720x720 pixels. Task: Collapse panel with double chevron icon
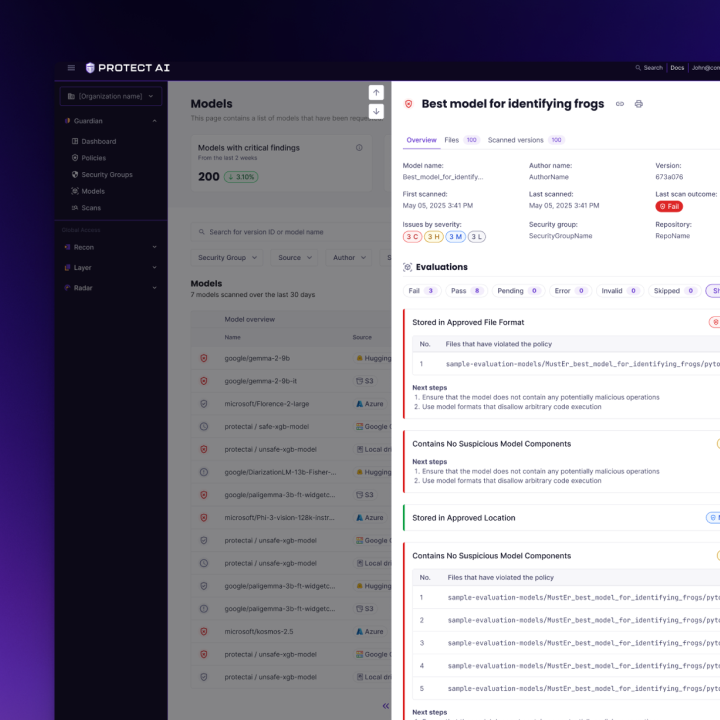click(x=386, y=706)
